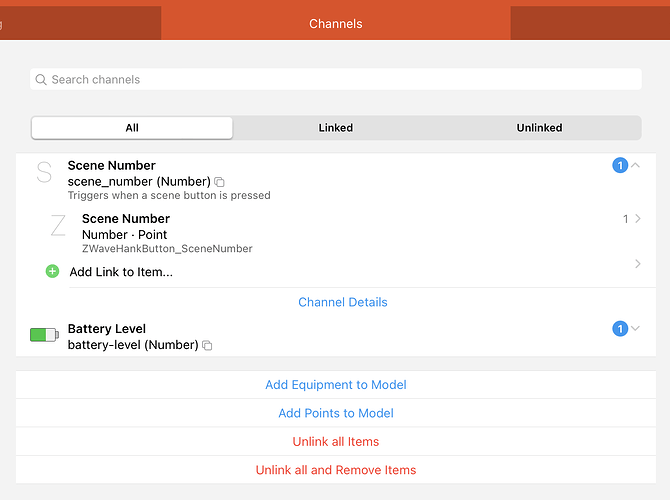
Task: Click Unlink all and Remove Items
Action: pos(335,470)
